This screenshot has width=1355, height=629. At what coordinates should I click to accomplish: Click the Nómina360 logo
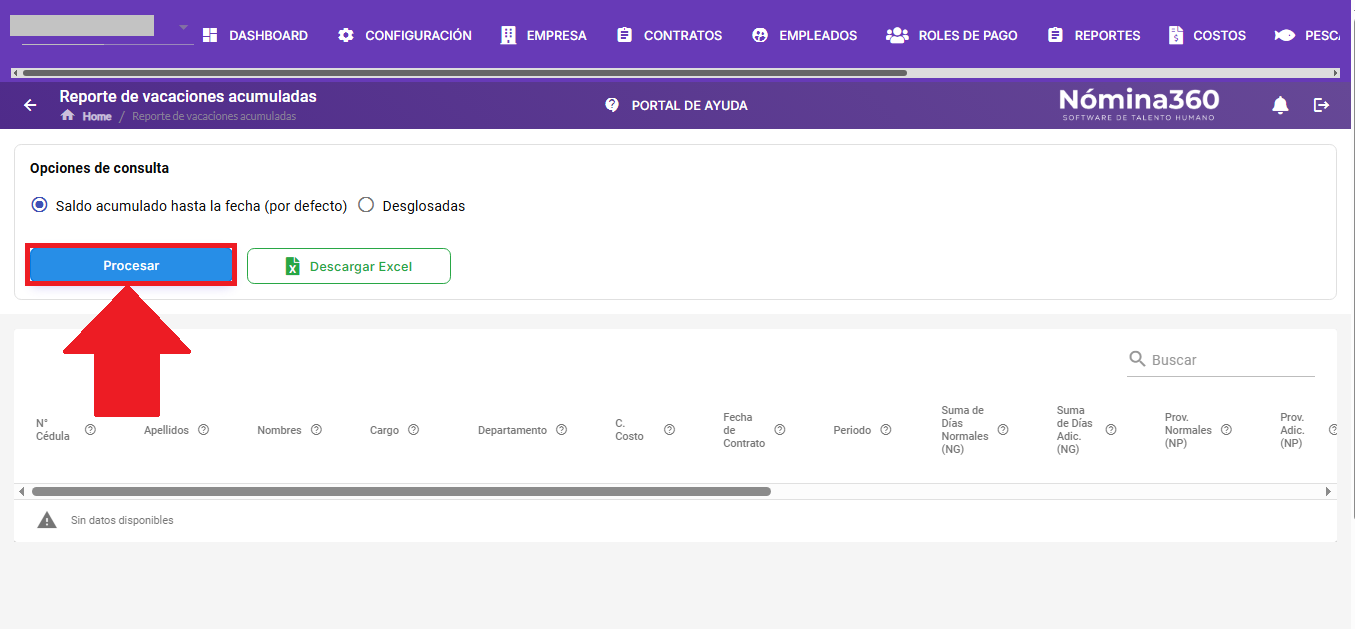click(1139, 104)
